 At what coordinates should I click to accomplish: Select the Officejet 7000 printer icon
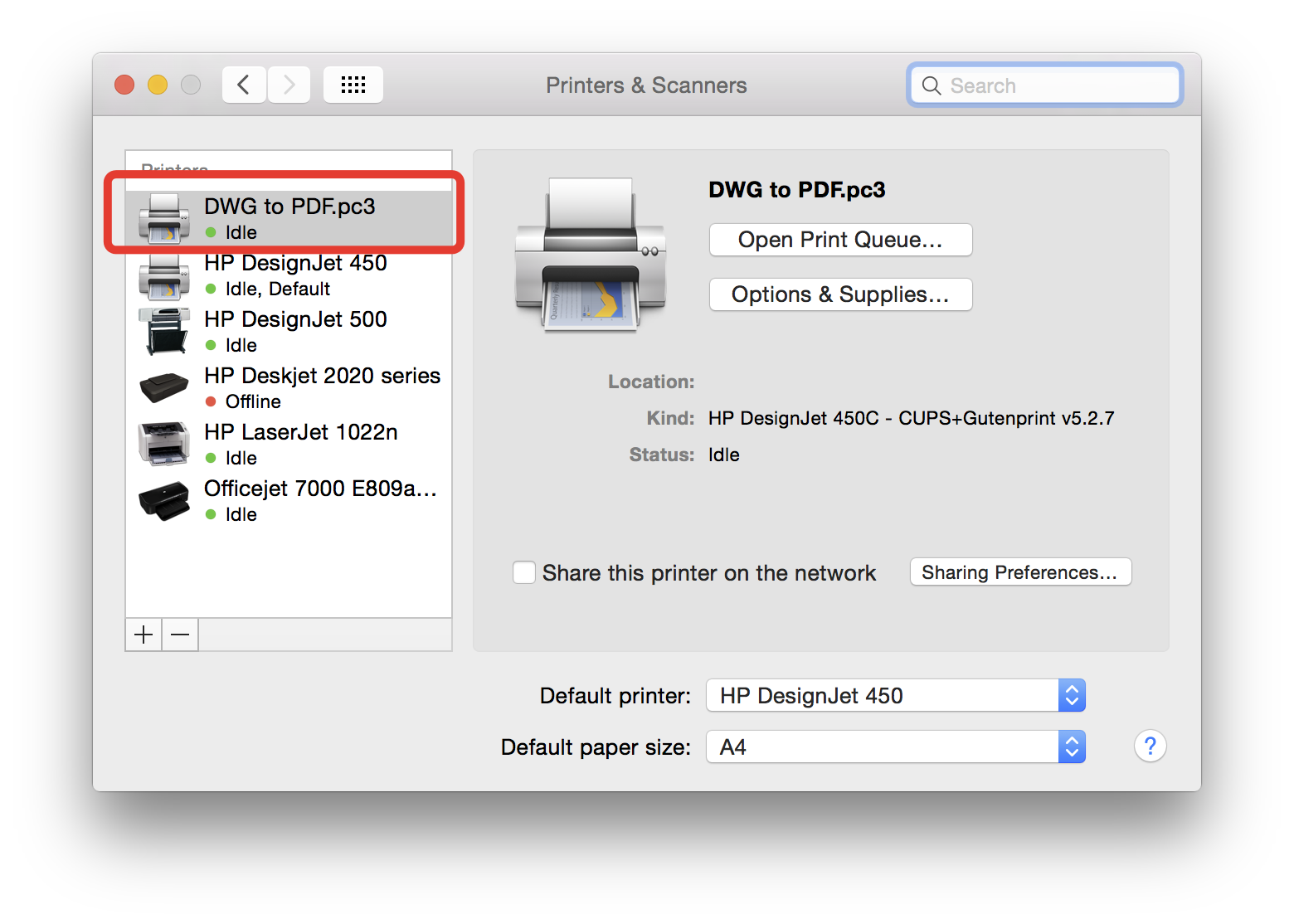point(163,500)
